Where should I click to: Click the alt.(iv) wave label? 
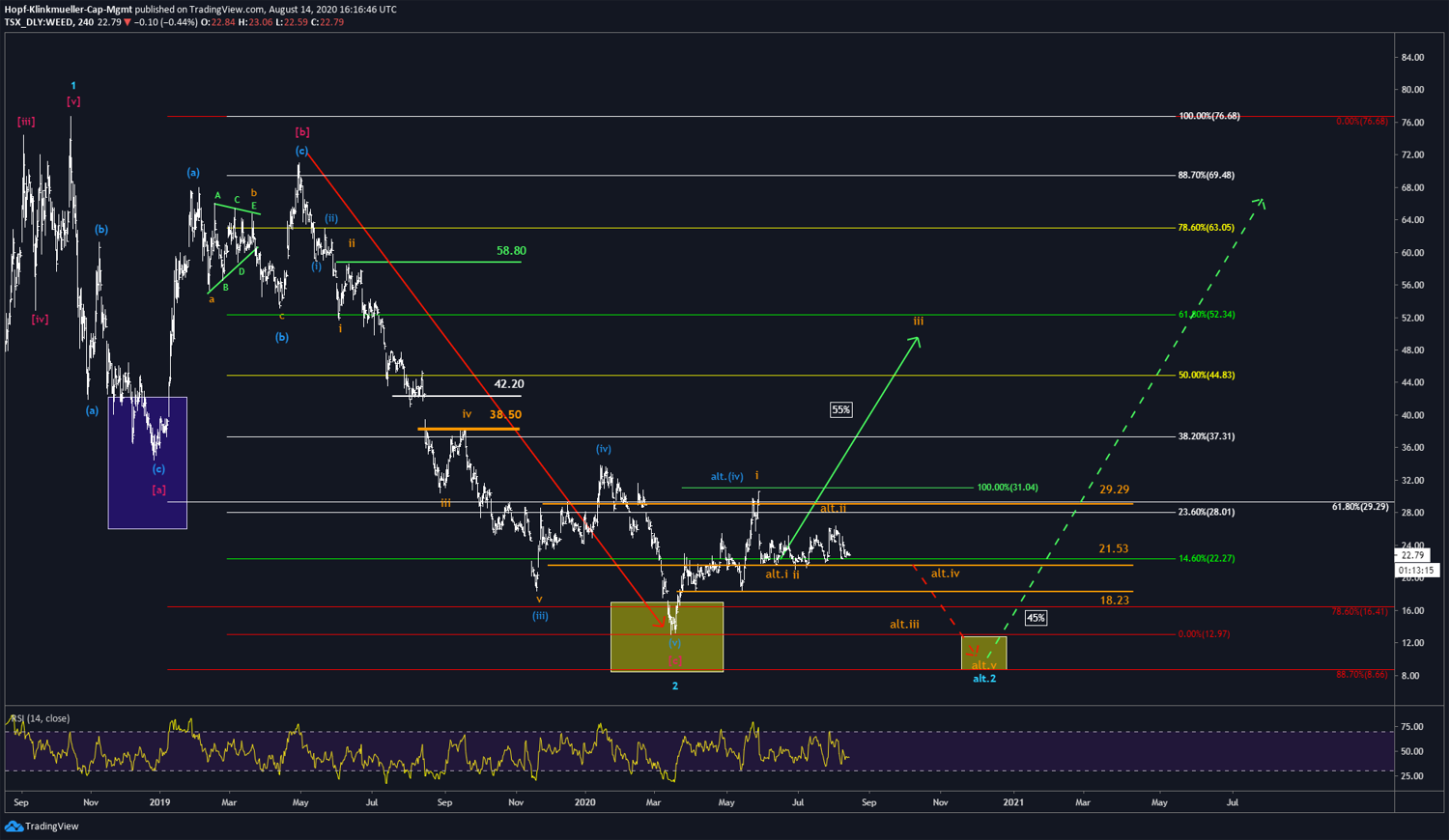click(727, 477)
